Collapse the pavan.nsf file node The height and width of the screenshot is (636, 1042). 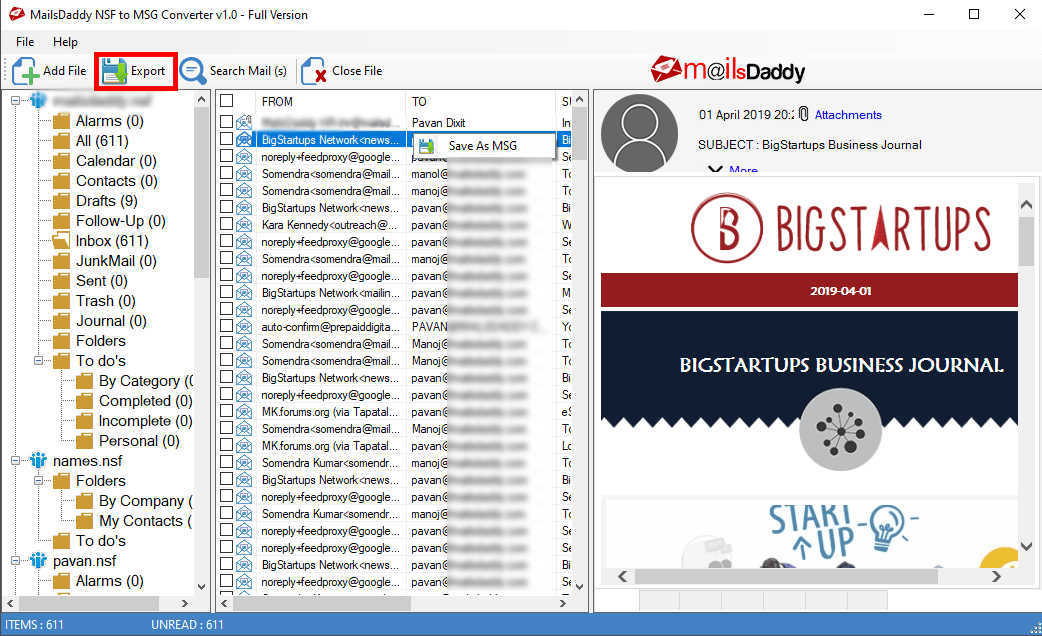click(15, 561)
